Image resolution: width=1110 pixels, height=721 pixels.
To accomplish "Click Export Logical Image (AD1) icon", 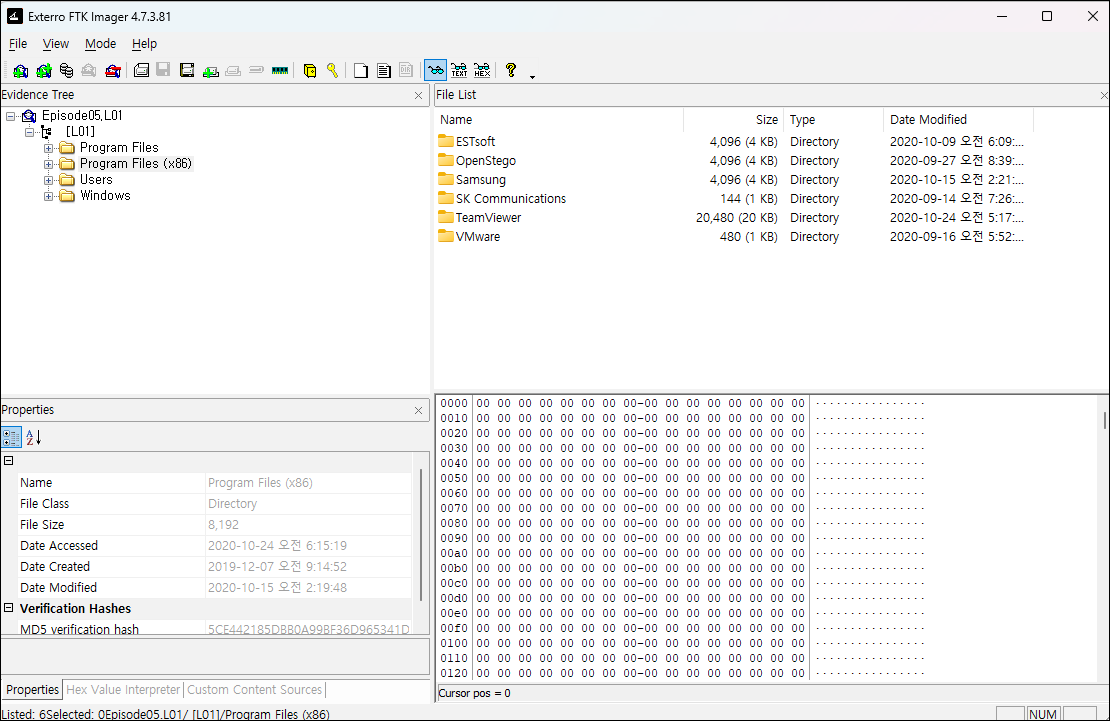I will pos(187,70).
